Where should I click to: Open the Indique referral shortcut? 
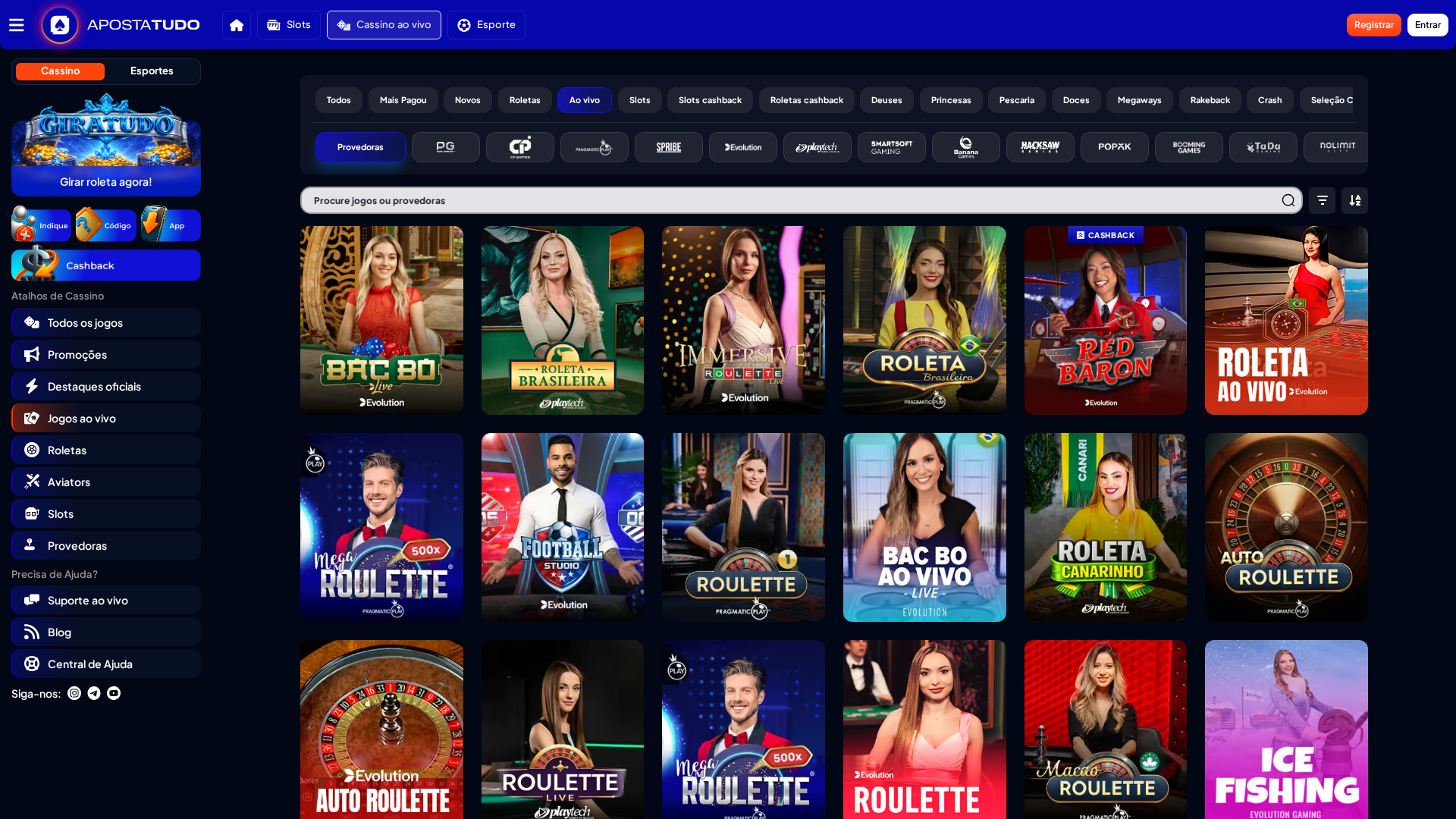[x=41, y=225]
